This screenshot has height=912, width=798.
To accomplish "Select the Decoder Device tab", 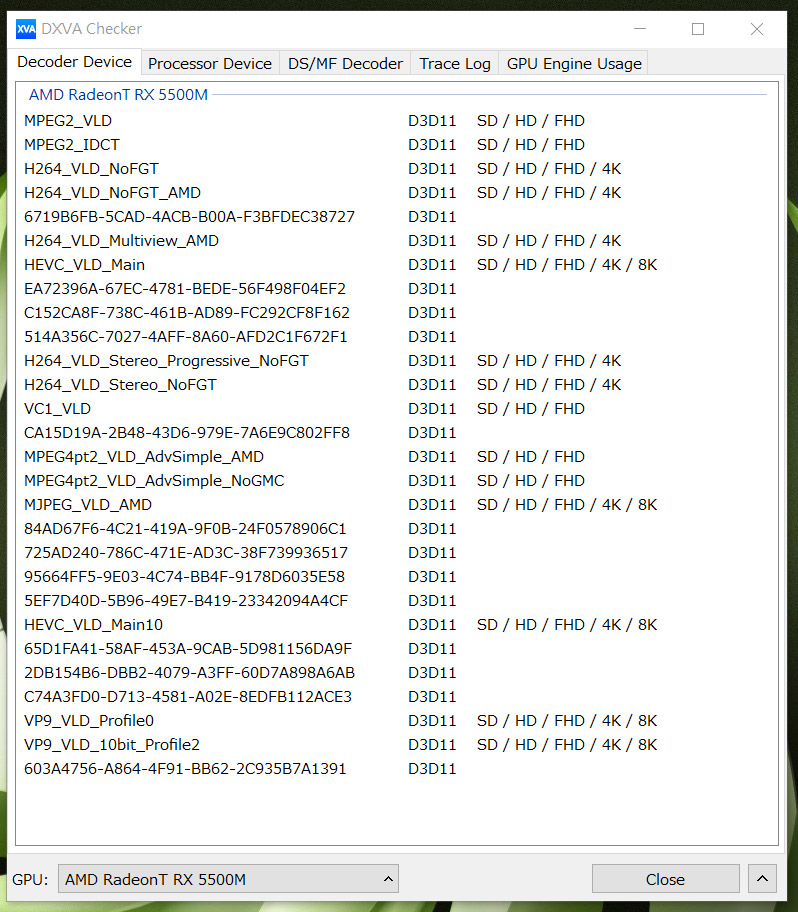I will [74, 62].
